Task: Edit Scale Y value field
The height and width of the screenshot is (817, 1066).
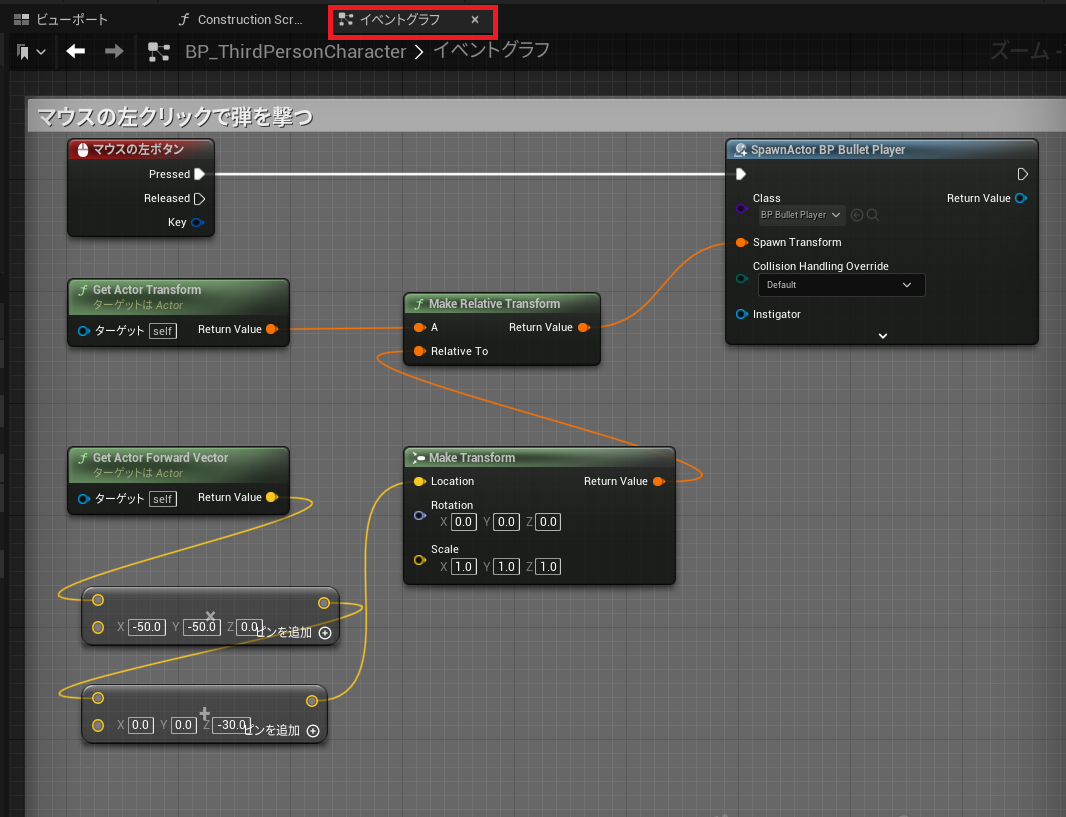Action: click(x=506, y=567)
